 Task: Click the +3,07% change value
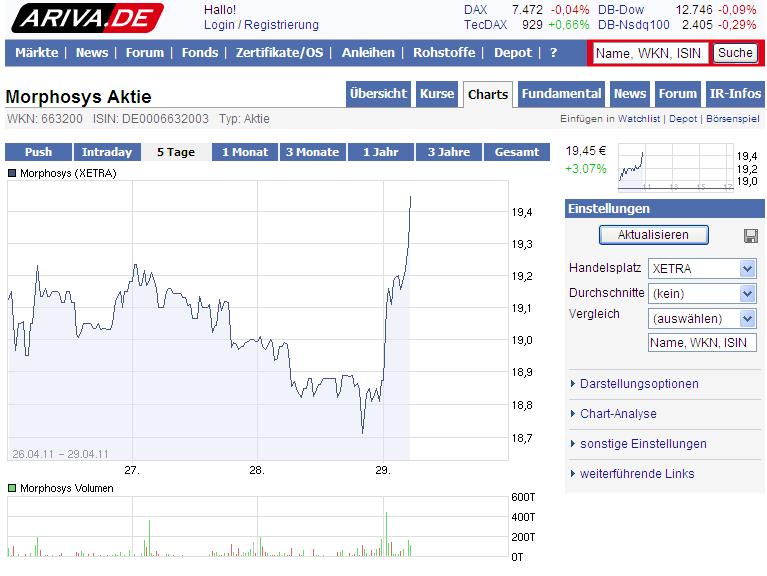[x=586, y=169]
